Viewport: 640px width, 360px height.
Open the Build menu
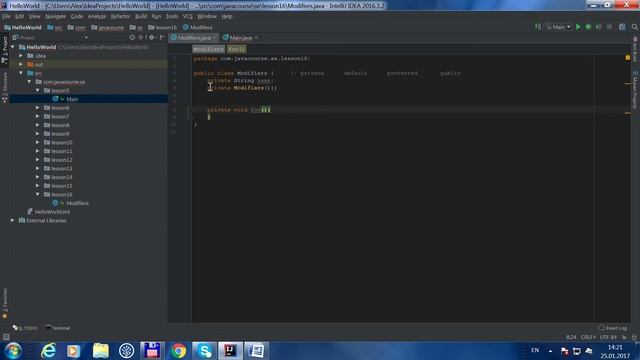[141, 16]
